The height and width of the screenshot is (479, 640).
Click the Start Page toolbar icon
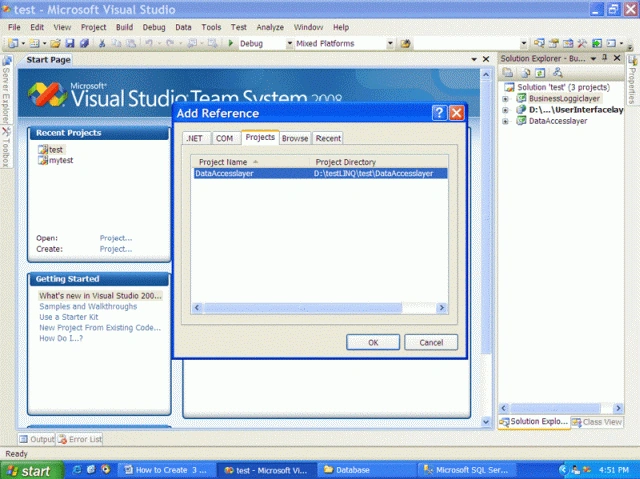tap(597, 43)
